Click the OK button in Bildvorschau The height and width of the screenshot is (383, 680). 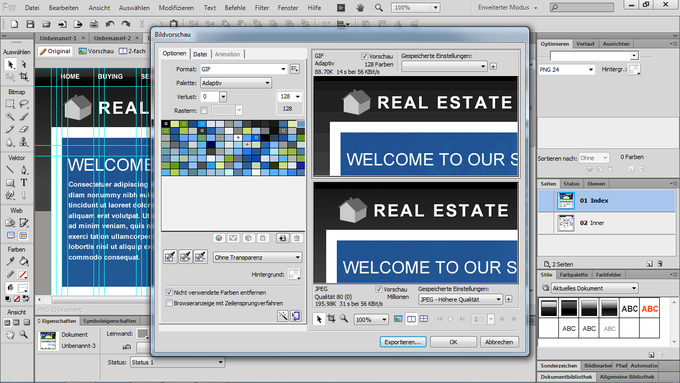(453, 342)
